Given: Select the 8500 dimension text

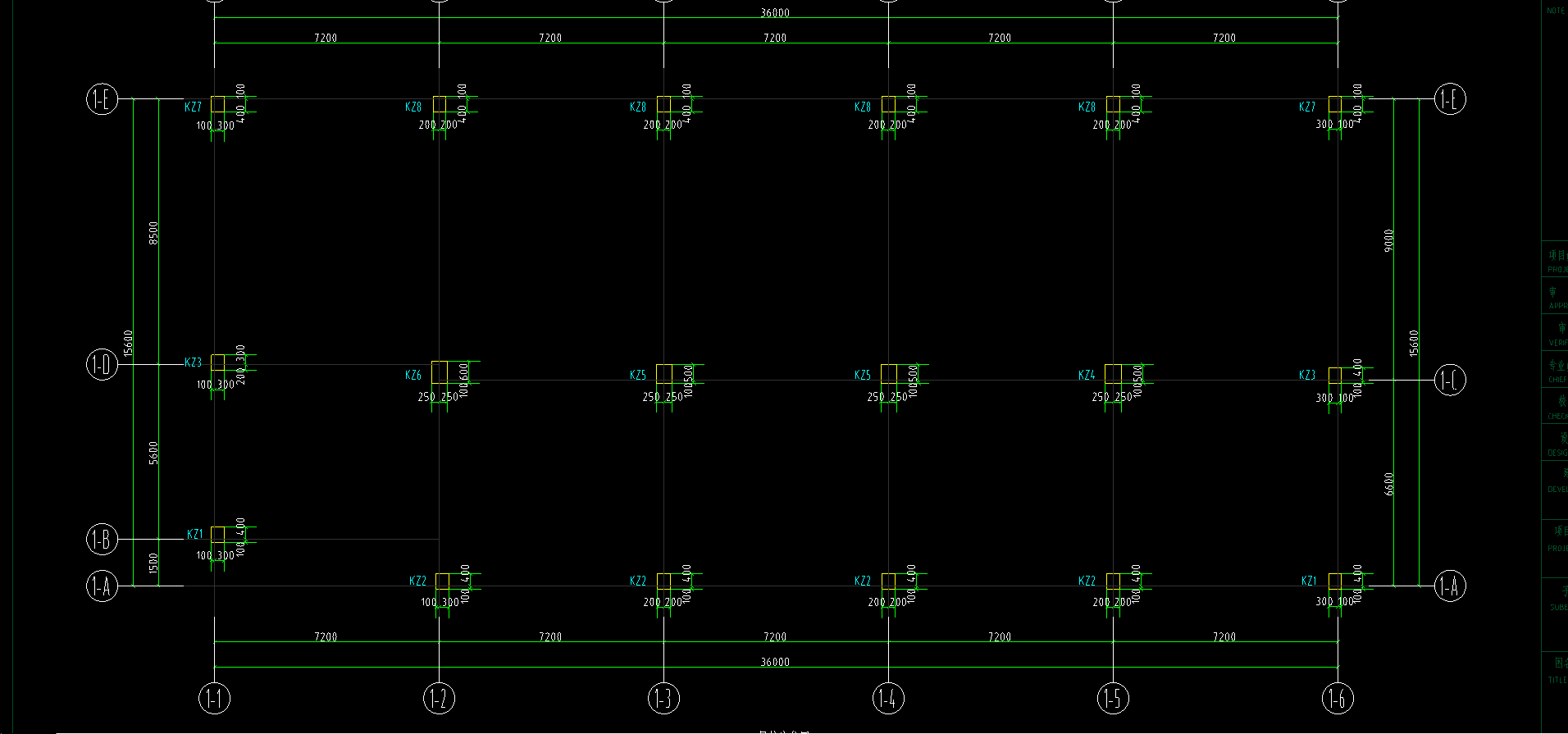Looking at the screenshot, I should (x=153, y=231).
